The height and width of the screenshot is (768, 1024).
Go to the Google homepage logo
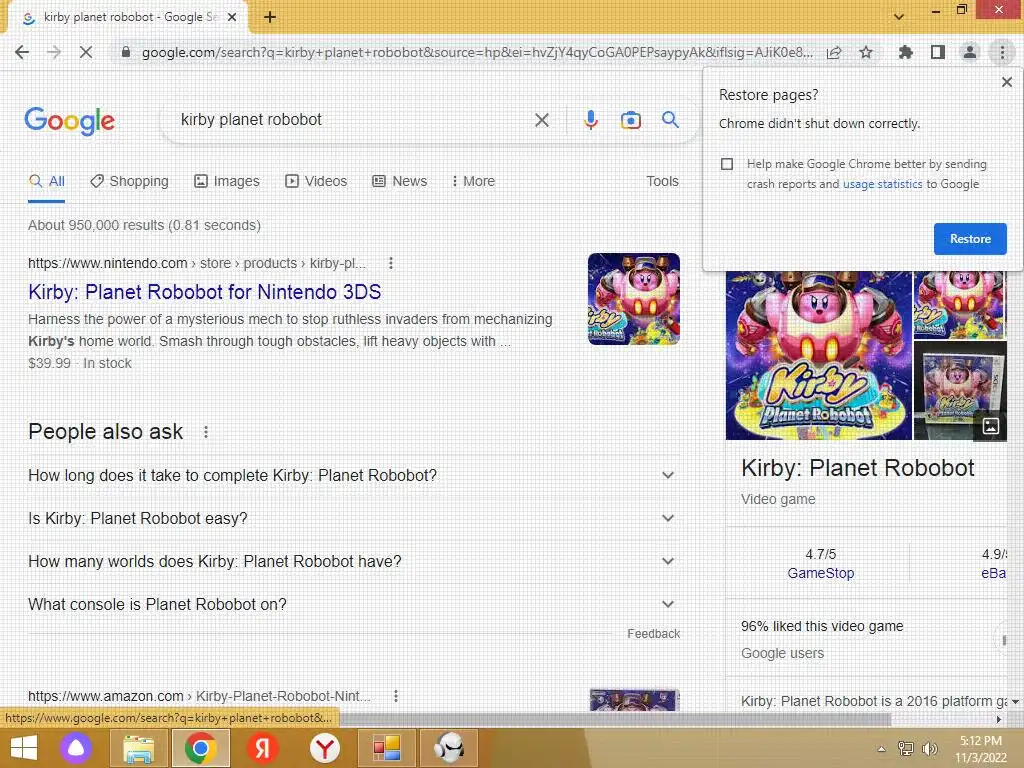[69, 121]
